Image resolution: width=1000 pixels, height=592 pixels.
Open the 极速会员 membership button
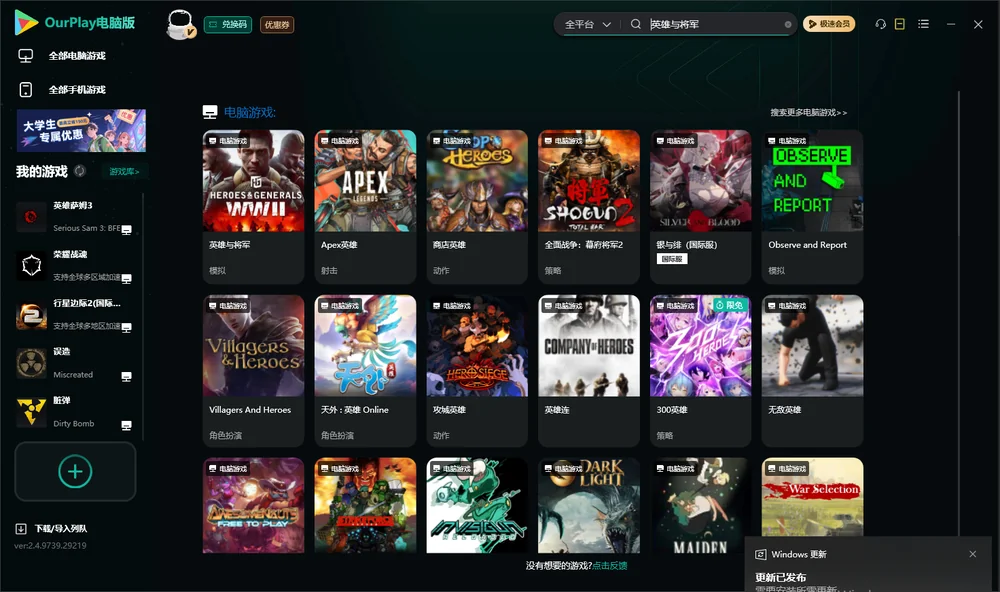pyautogui.click(x=829, y=24)
